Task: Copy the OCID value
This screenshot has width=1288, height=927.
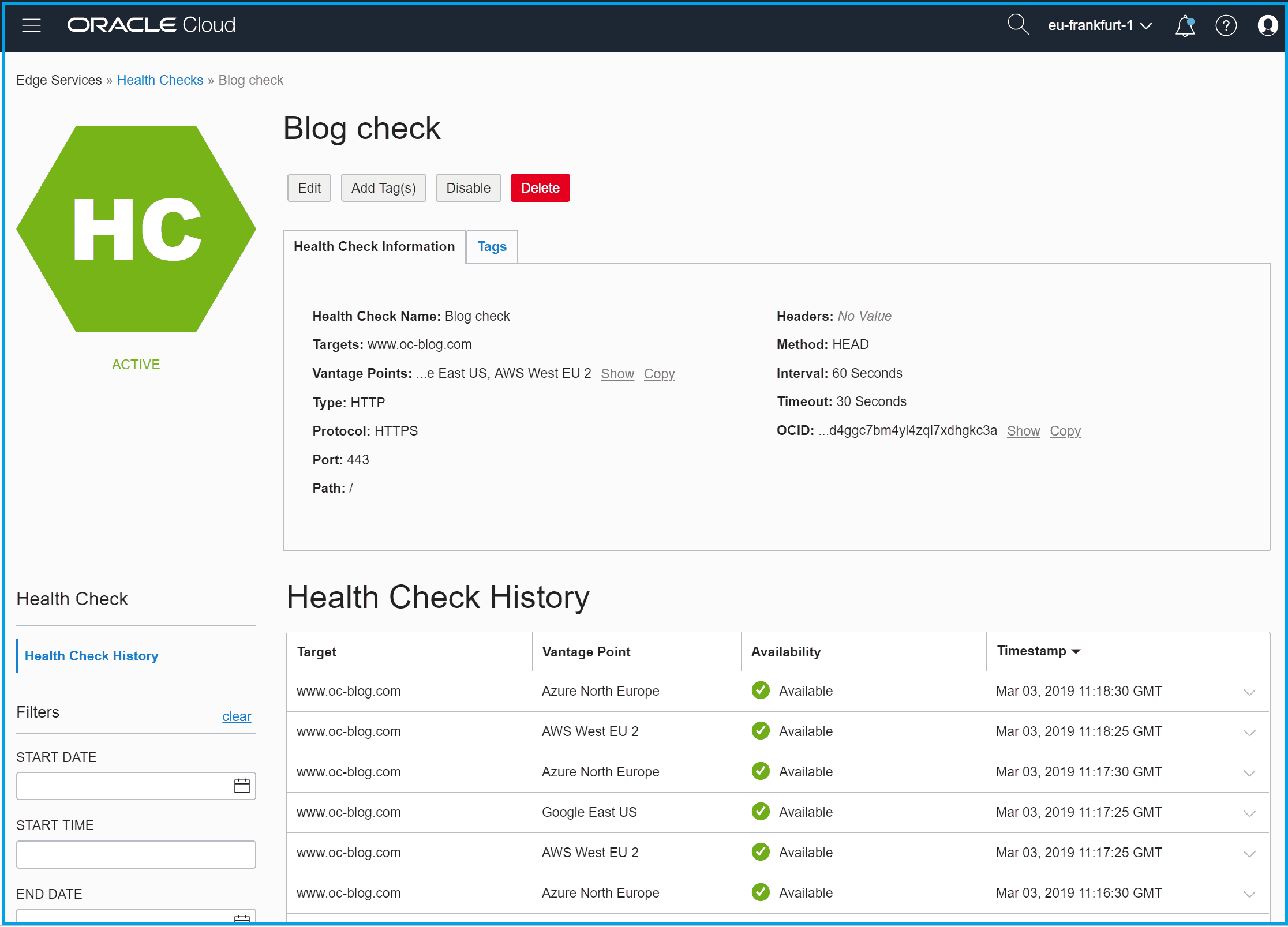Action: (x=1065, y=431)
